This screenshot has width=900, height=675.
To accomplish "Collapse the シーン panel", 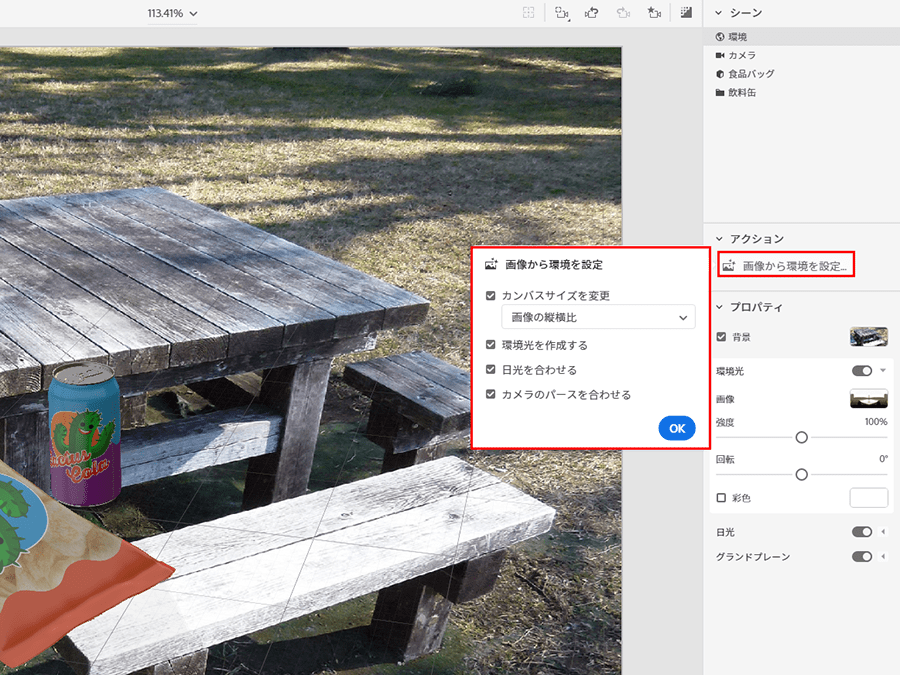I will (x=719, y=13).
